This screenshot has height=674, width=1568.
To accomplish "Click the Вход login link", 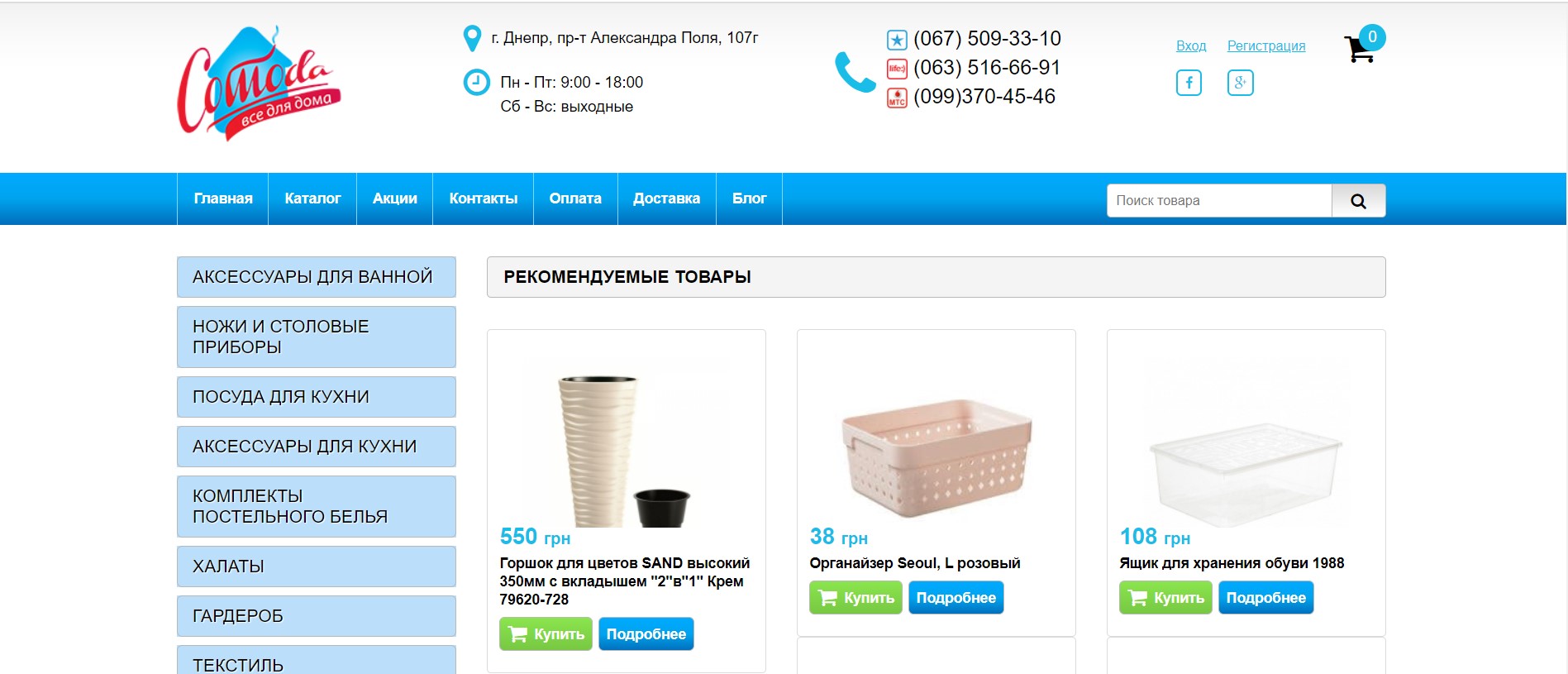I will (x=1191, y=45).
